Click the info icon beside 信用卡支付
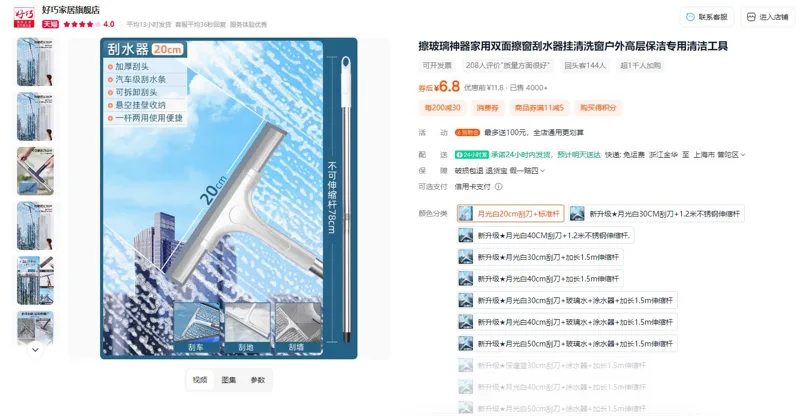 [498, 186]
